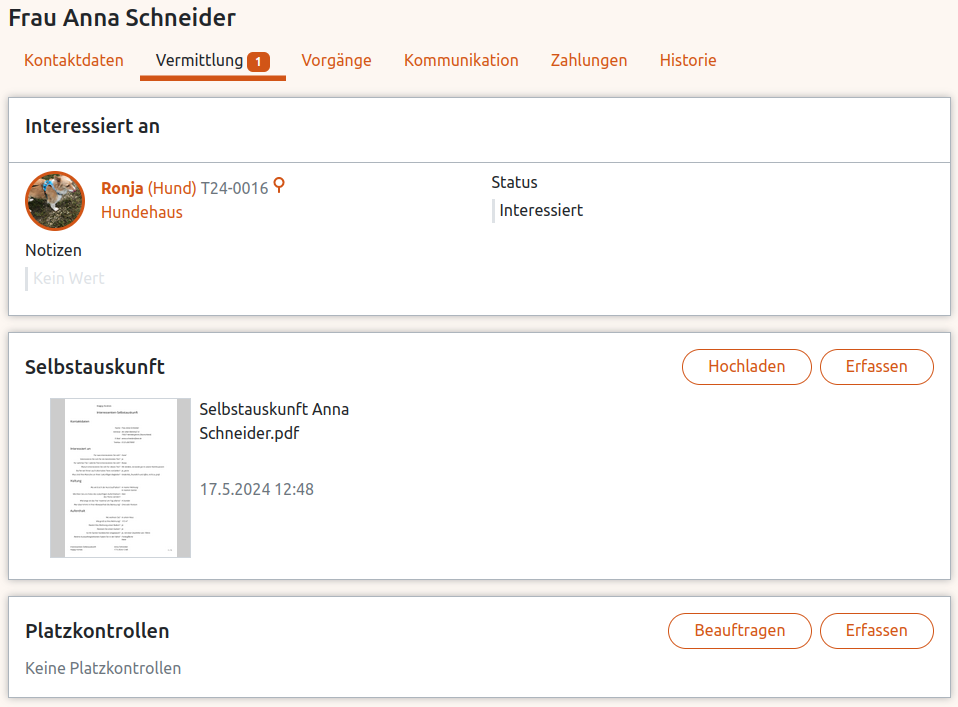This screenshot has width=958, height=707.
Task: Click the animal ID T24-0016
Action: click(235, 188)
